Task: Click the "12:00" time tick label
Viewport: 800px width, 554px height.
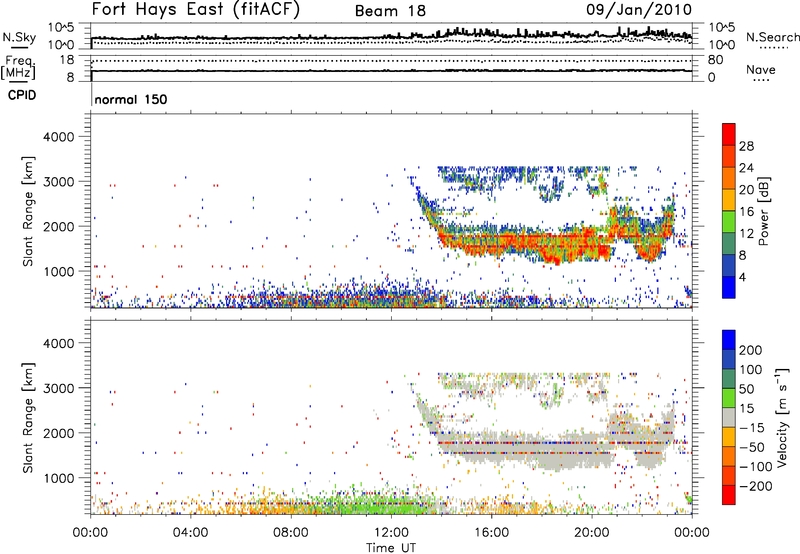Action: pyautogui.click(x=391, y=533)
